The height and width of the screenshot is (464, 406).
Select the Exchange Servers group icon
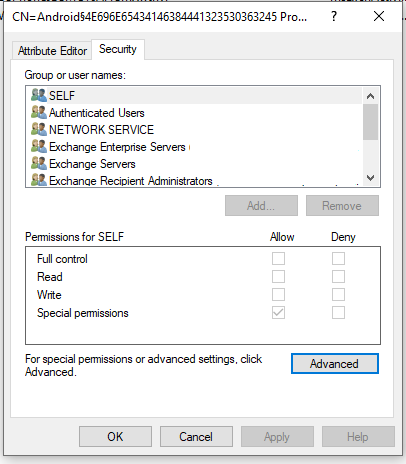pos(39,163)
